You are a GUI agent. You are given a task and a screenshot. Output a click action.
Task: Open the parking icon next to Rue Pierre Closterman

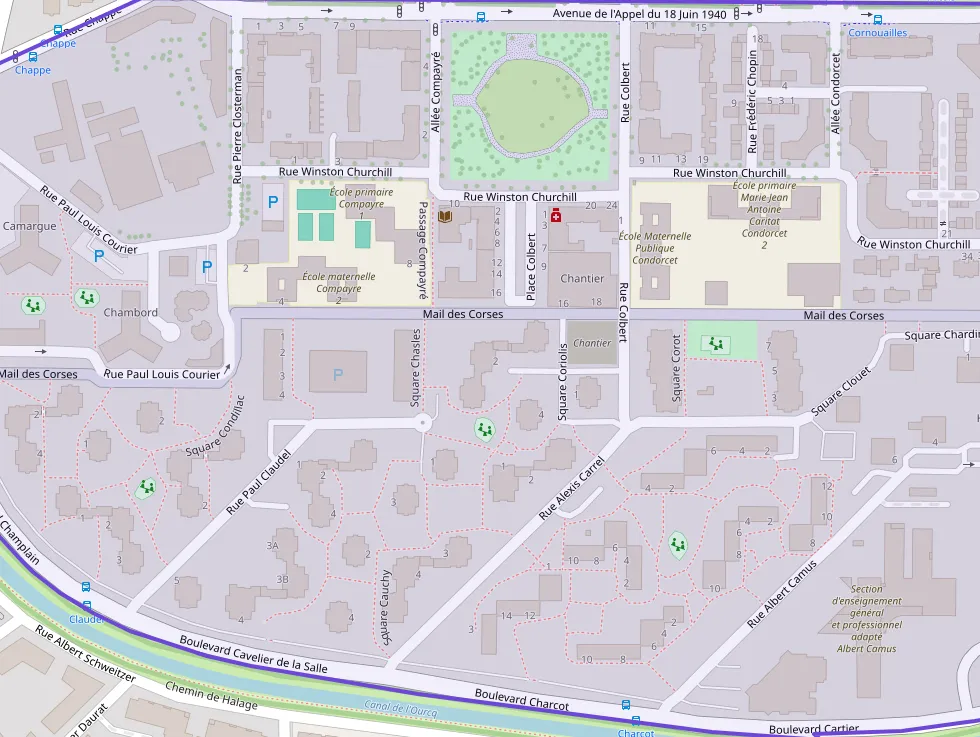point(272,202)
